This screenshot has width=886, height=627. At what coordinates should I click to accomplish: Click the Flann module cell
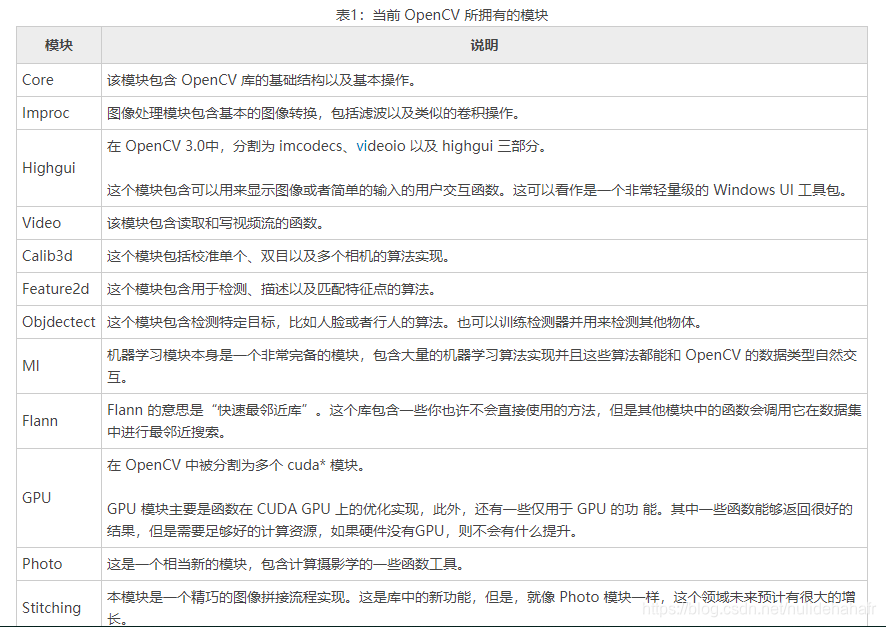point(59,421)
